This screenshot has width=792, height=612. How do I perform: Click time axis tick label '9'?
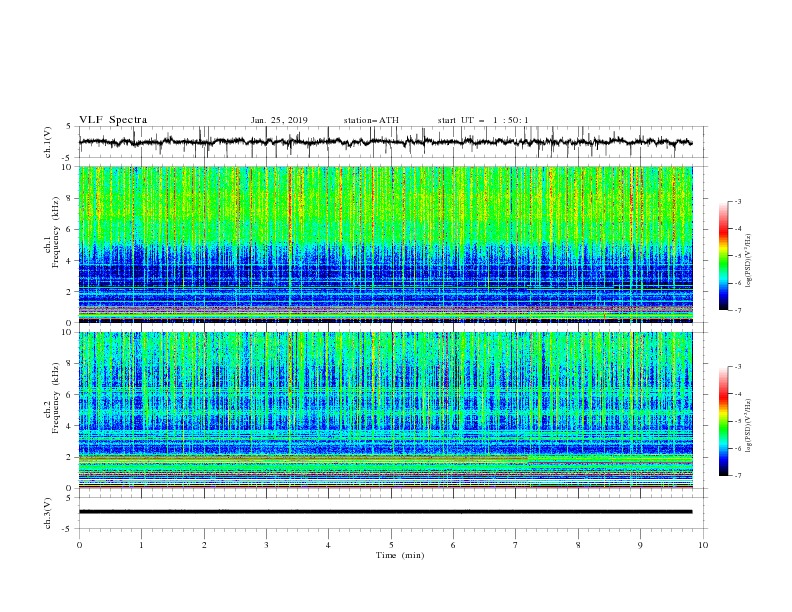(640, 545)
